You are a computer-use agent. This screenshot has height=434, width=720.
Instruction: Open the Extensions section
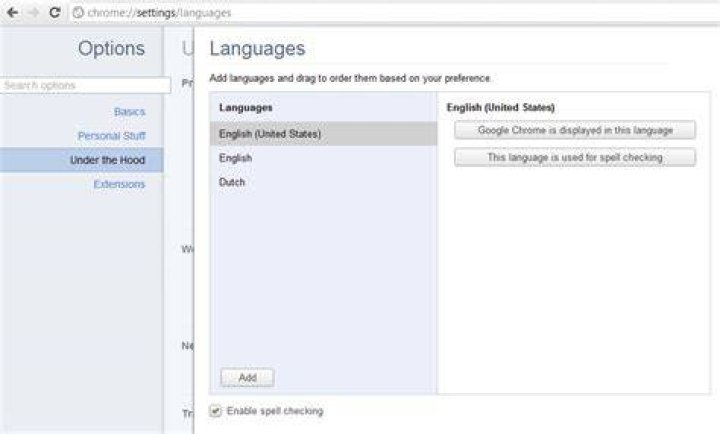(x=119, y=184)
